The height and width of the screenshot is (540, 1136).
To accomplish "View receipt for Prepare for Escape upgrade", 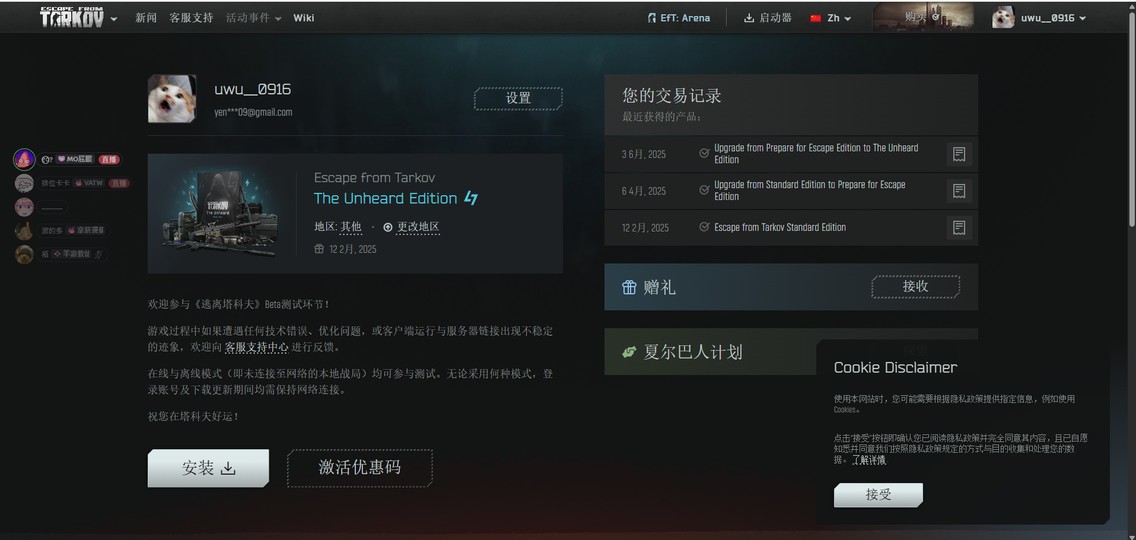I will pos(958,191).
